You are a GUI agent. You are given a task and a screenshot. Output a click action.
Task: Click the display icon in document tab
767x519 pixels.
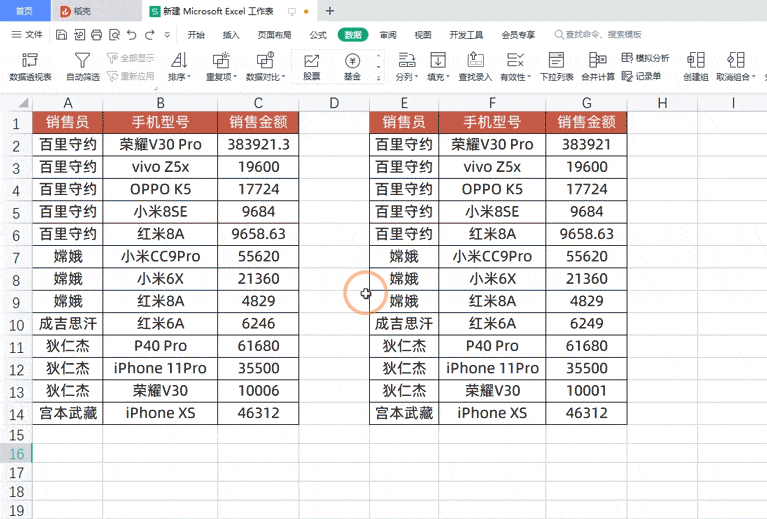coord(292,11)
